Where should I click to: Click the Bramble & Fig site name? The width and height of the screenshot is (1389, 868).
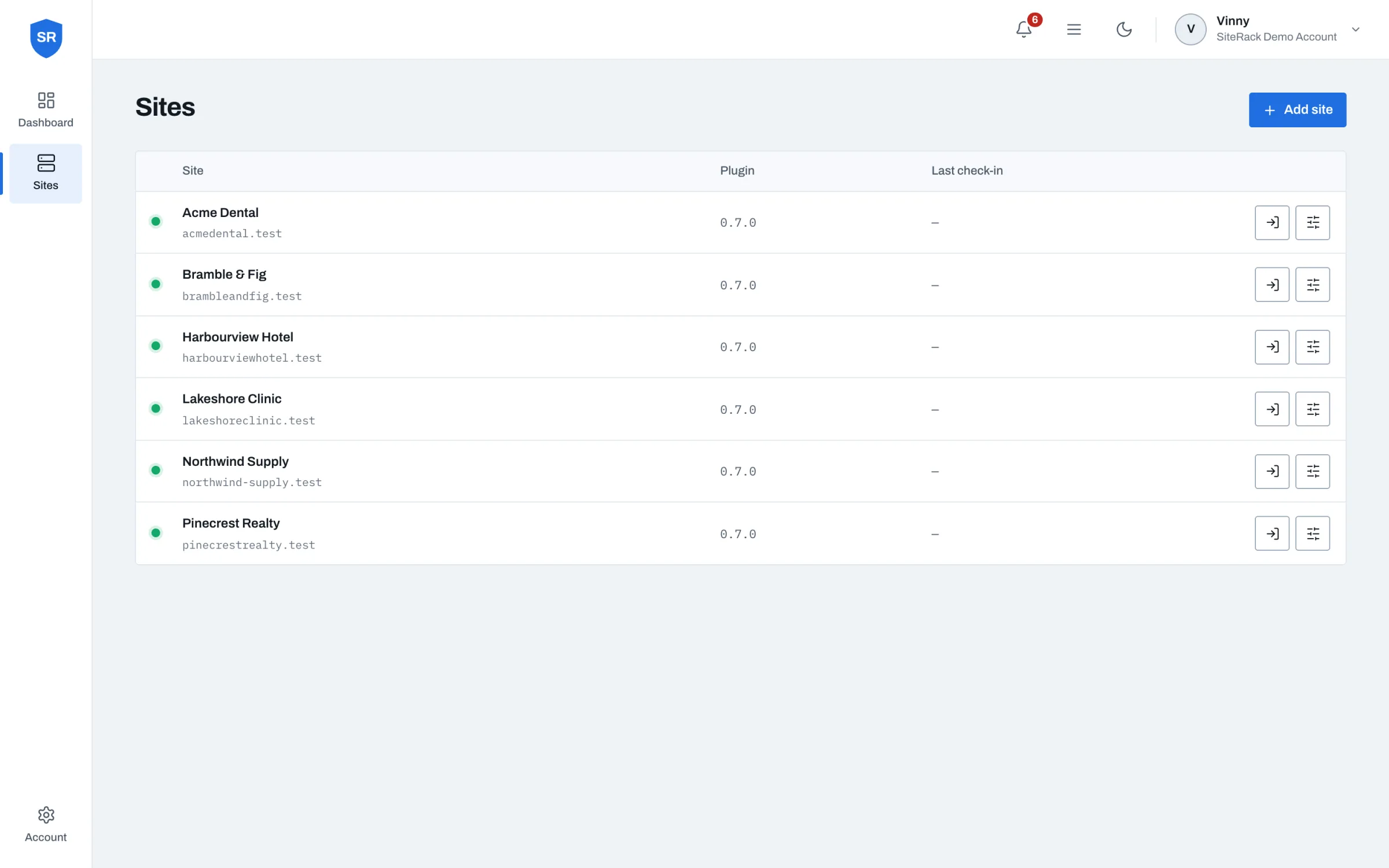(224, 274)
